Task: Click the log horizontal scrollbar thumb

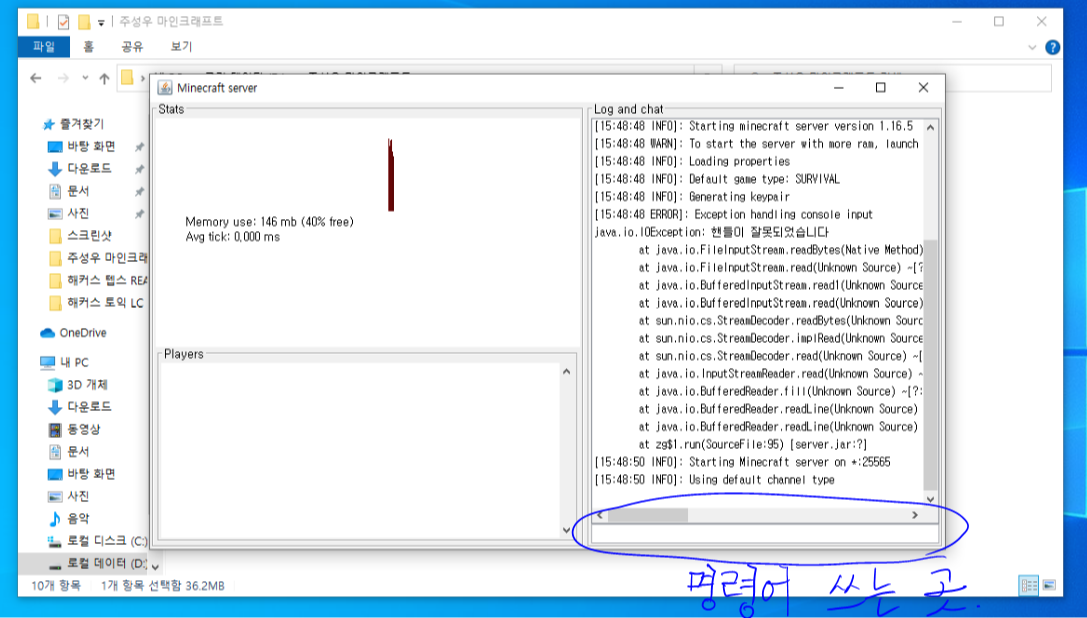Action: click(x=647, y=515)
